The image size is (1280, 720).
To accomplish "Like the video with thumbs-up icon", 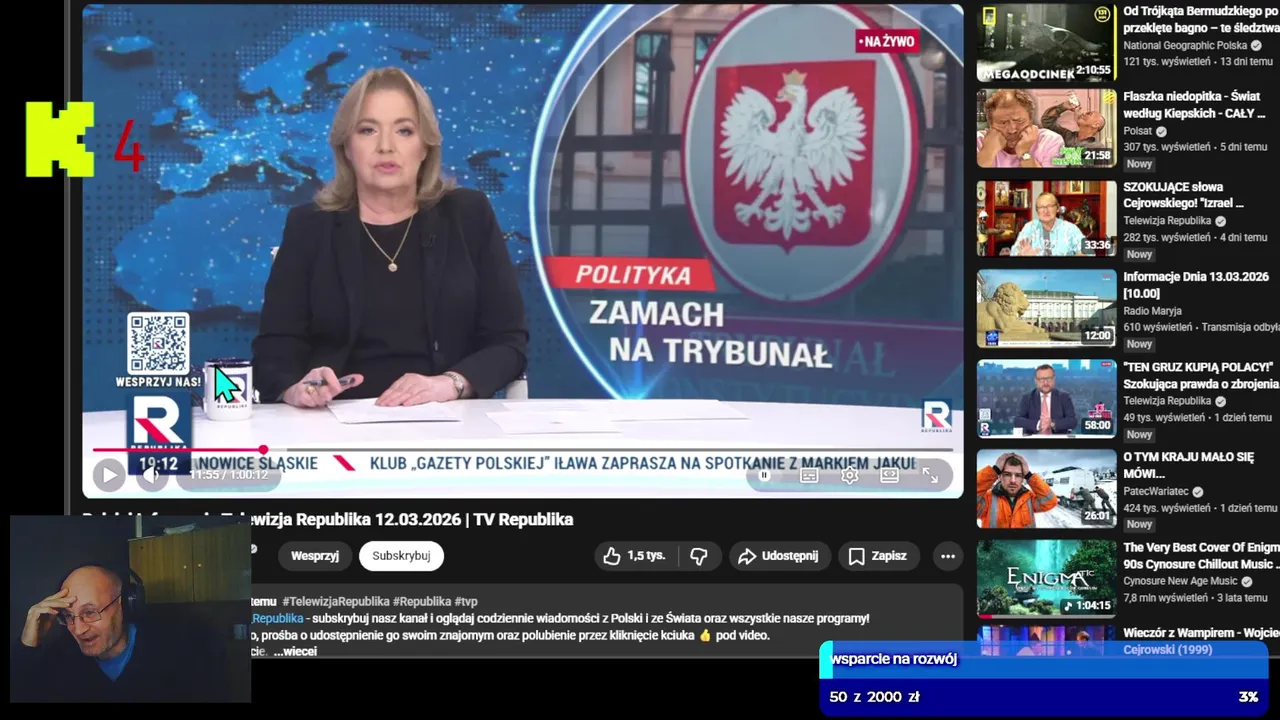I will (612, 556).
